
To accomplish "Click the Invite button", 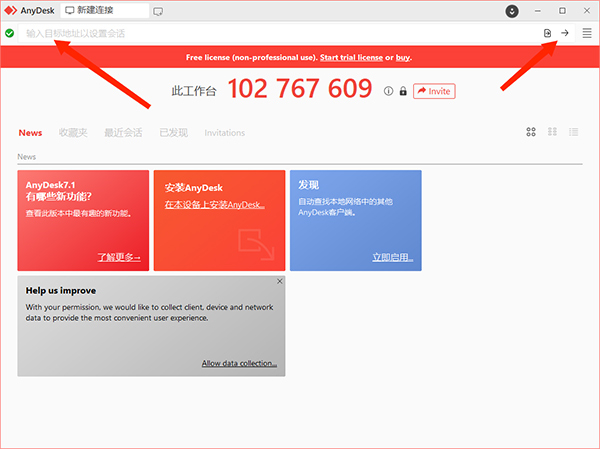I will 434,91.
